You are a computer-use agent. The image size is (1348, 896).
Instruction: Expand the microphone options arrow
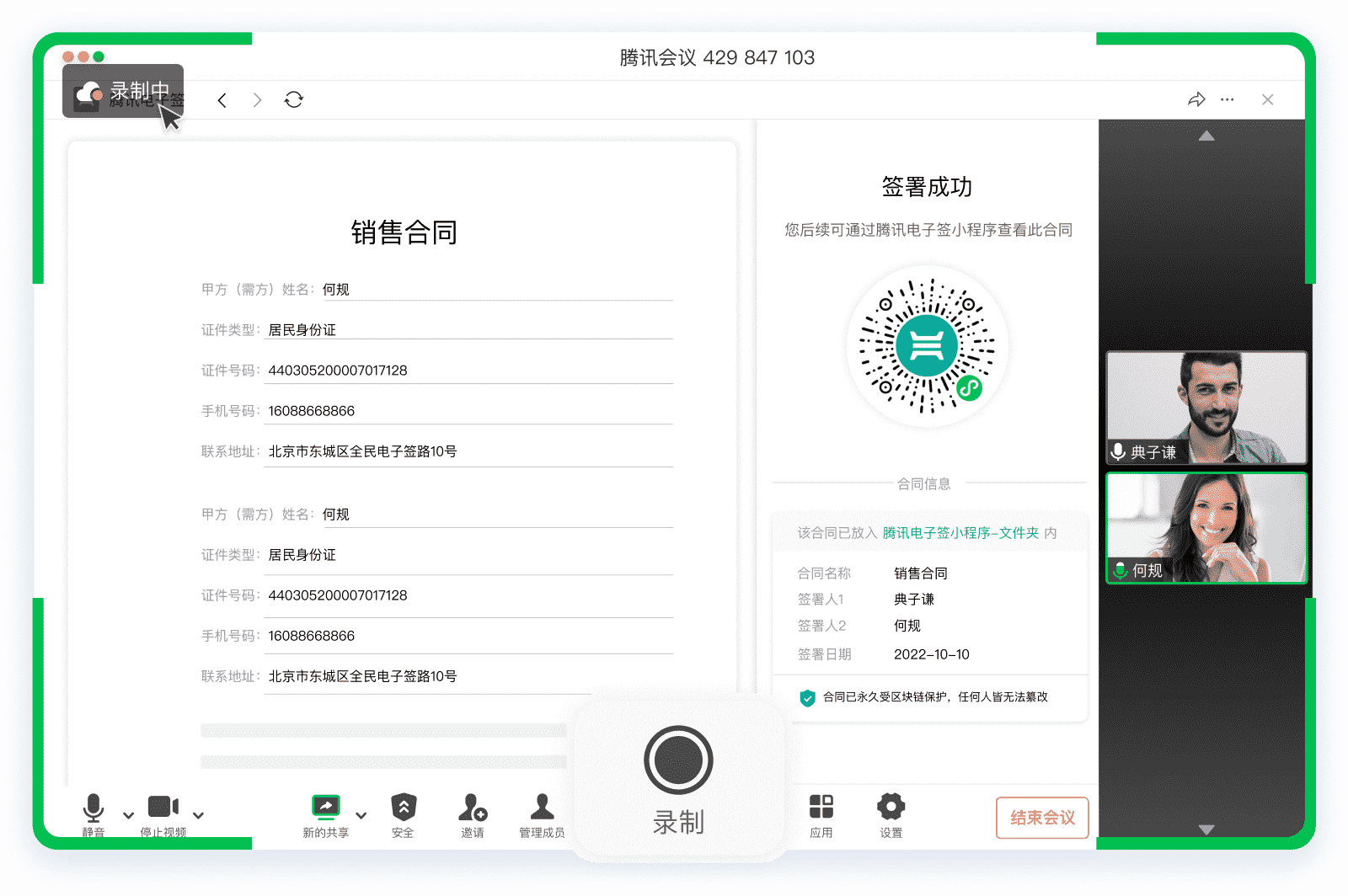(x=128, y=815)
